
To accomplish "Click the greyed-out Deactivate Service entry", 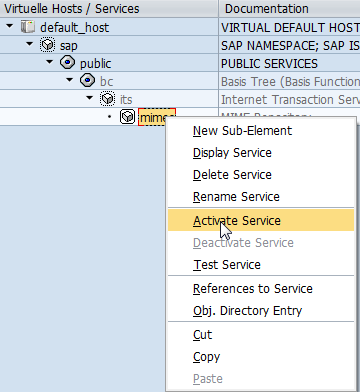I will tap(261, 243).
